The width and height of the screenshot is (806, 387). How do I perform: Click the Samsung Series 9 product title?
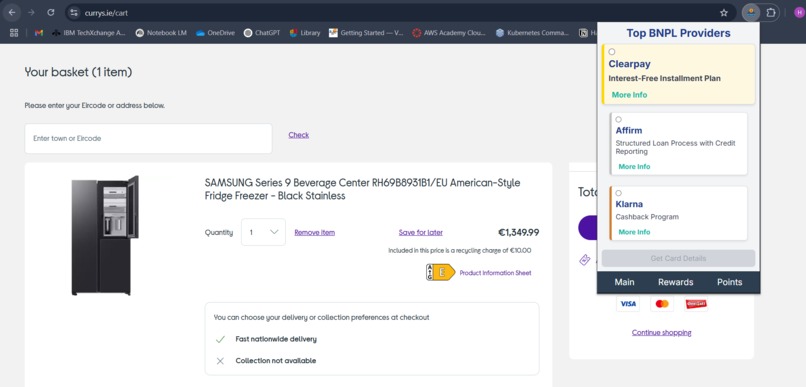click(362, 189)
